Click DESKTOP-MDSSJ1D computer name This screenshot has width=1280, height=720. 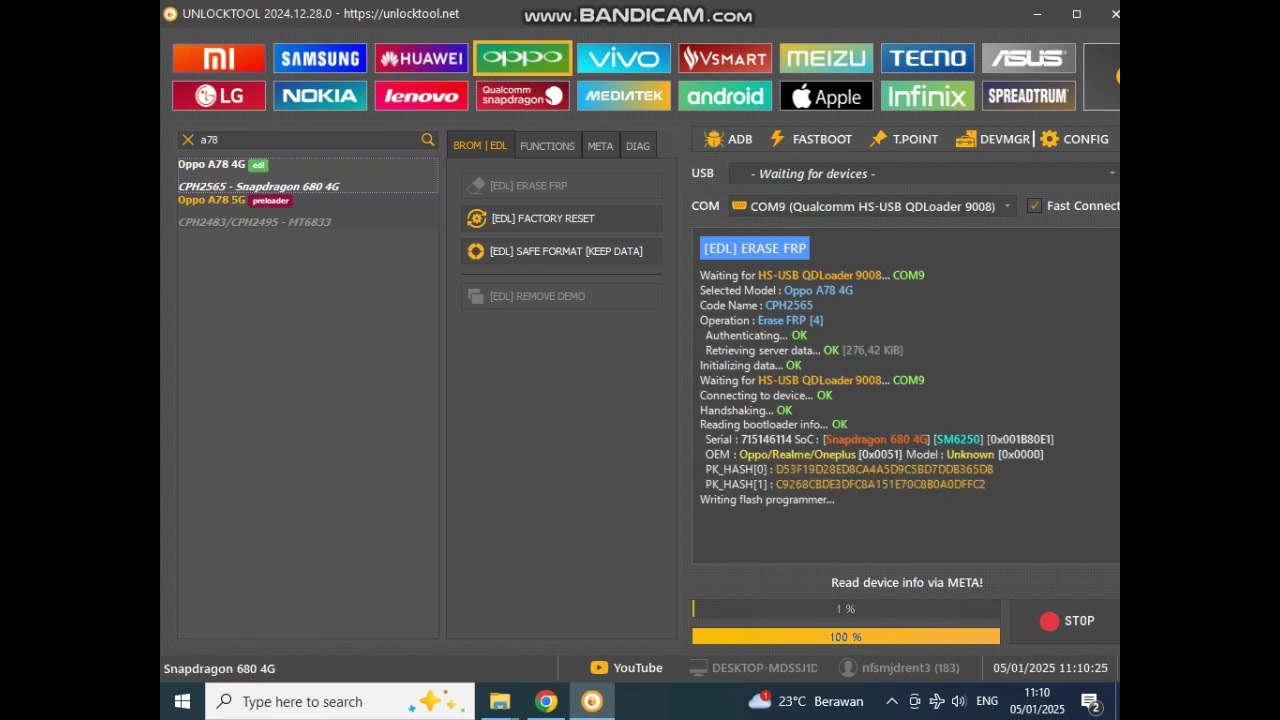tap(755, 668)
